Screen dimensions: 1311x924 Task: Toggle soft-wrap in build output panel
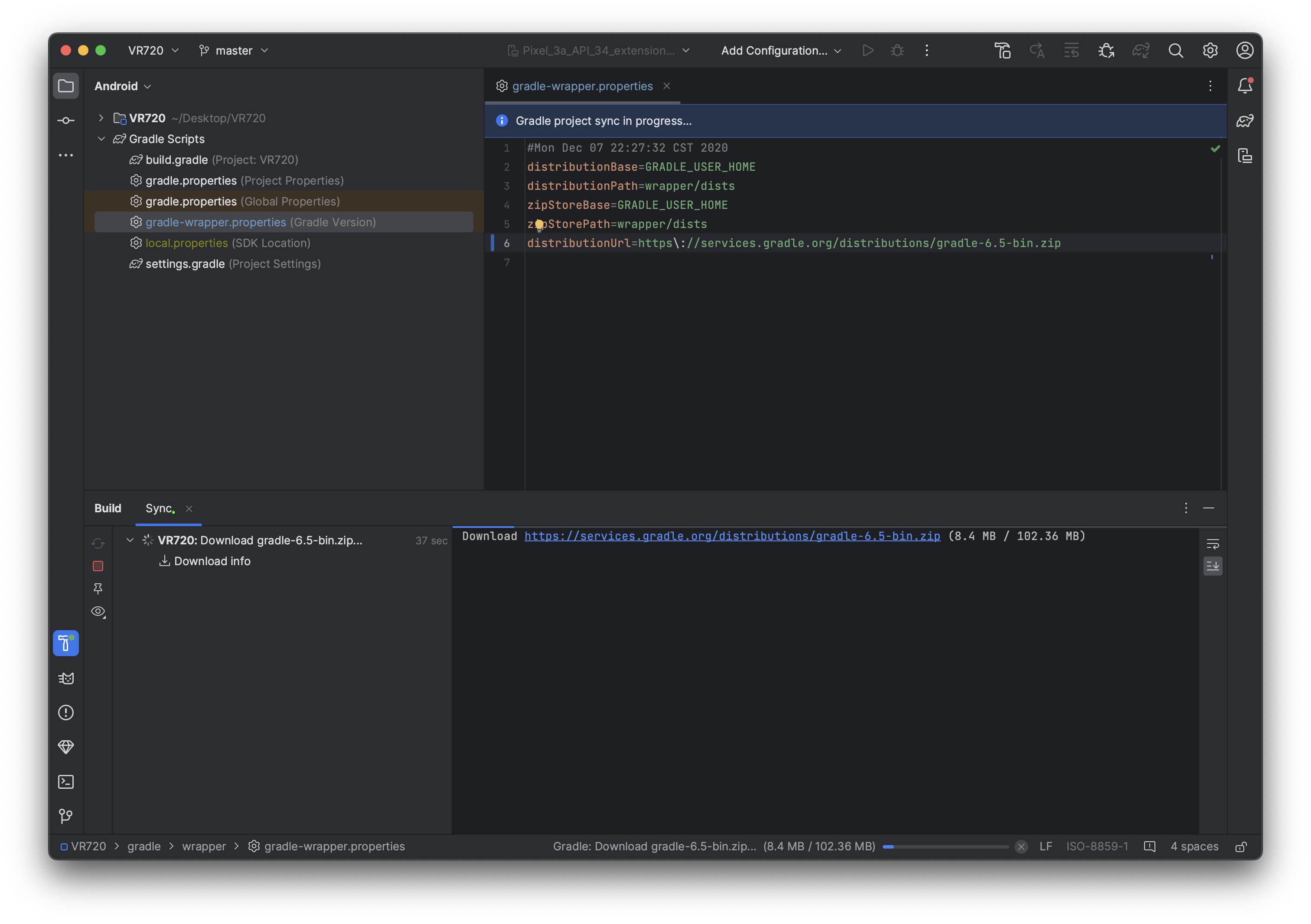click(x=1213, y=543)
